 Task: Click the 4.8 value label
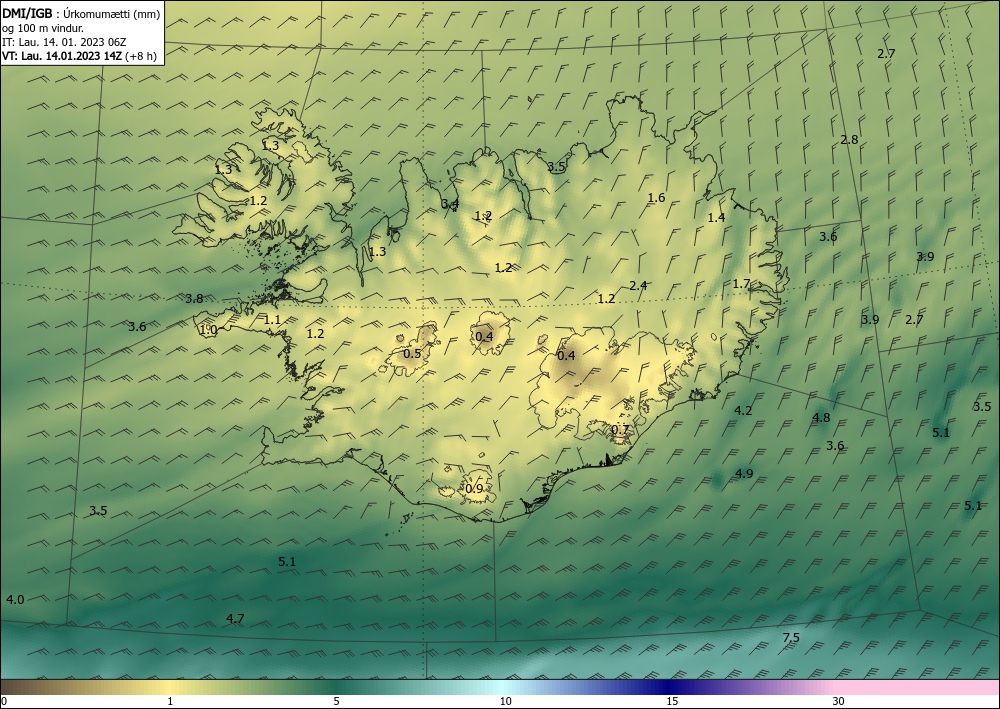[821, 418]
